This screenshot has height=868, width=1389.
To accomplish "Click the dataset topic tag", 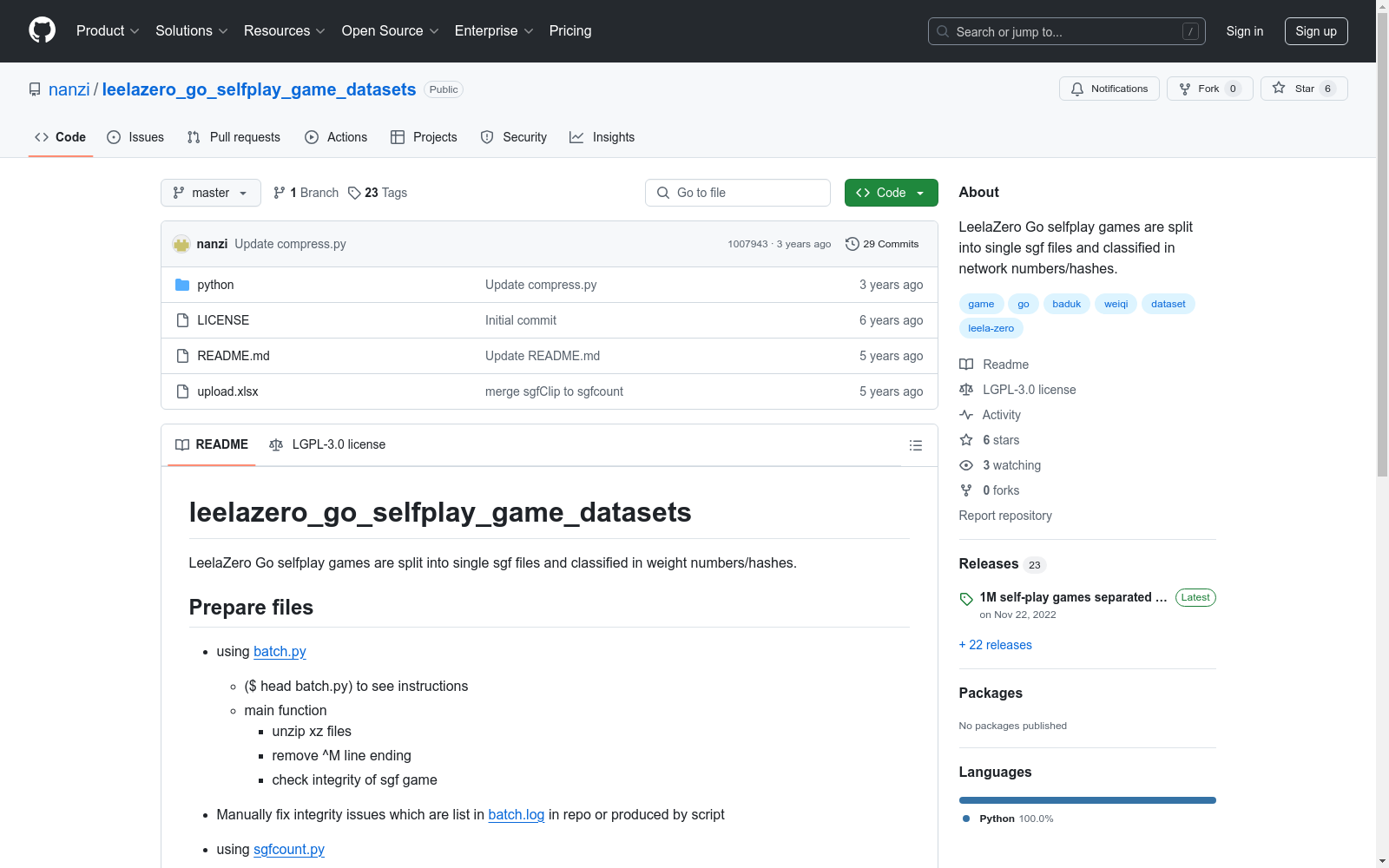I will tap(1168, 304).
